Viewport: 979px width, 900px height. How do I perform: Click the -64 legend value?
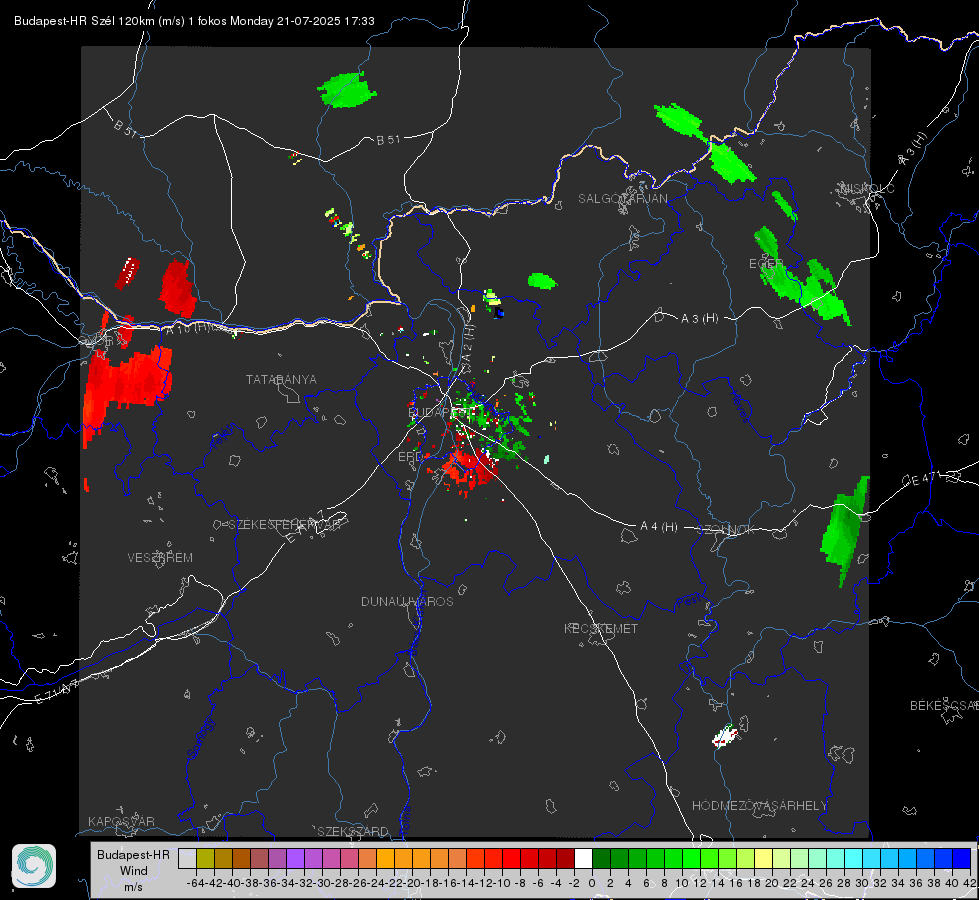[x=196, y=883]
